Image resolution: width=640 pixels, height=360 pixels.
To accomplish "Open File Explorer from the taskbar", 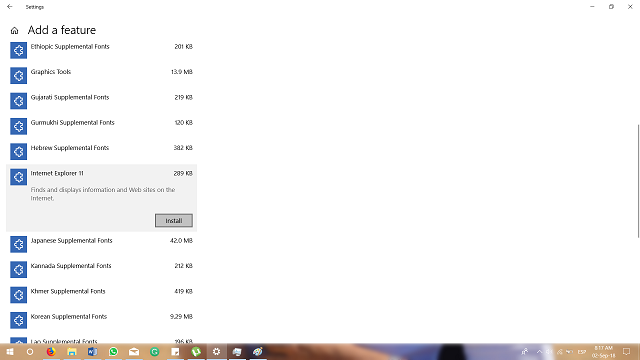I will 72,352.
